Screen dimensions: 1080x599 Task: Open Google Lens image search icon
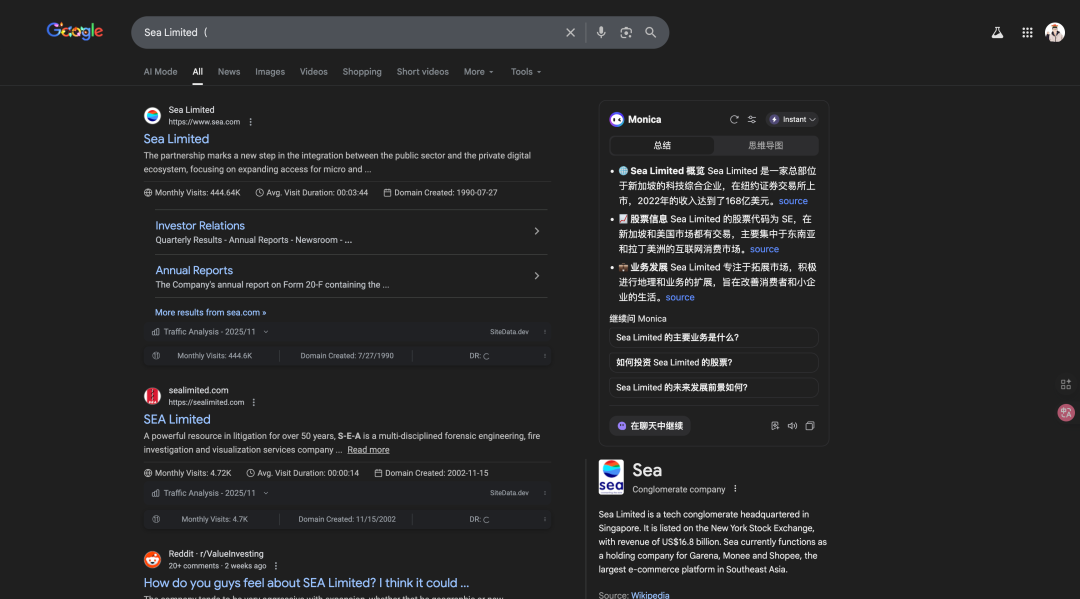(x=625, y=32)
